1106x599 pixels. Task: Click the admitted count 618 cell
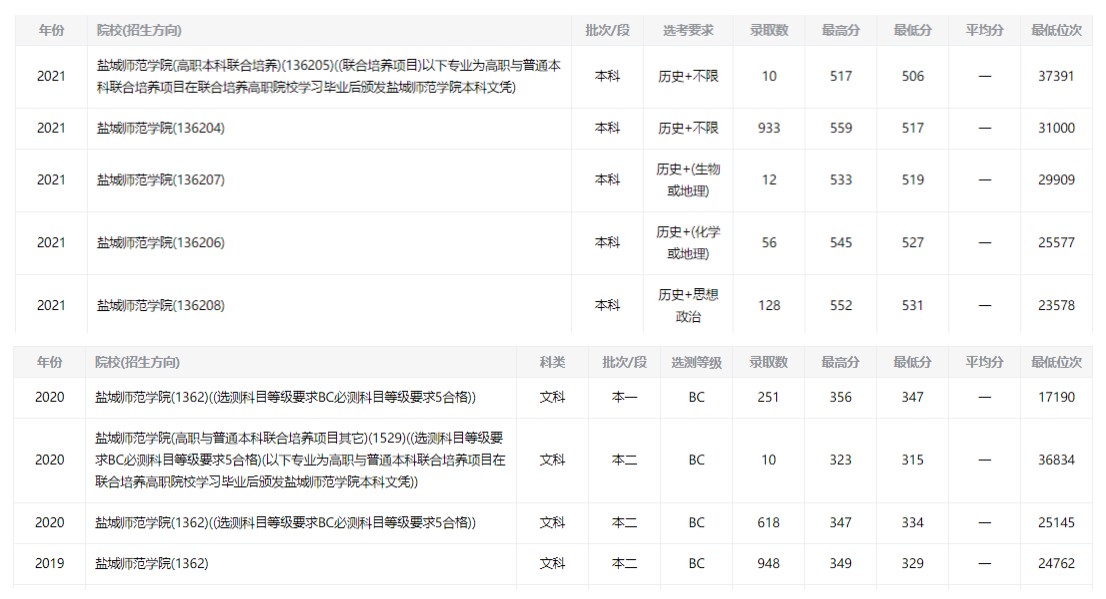tap(768, 523)
